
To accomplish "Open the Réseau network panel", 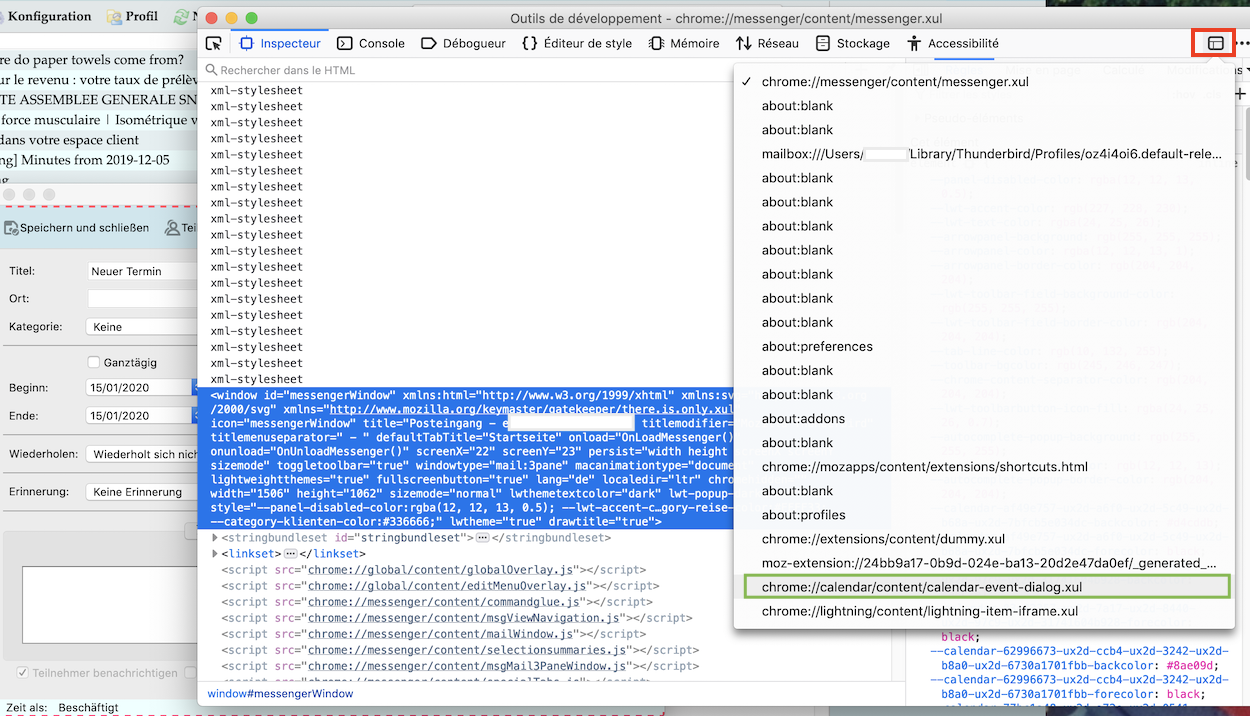I will (767, 43).
